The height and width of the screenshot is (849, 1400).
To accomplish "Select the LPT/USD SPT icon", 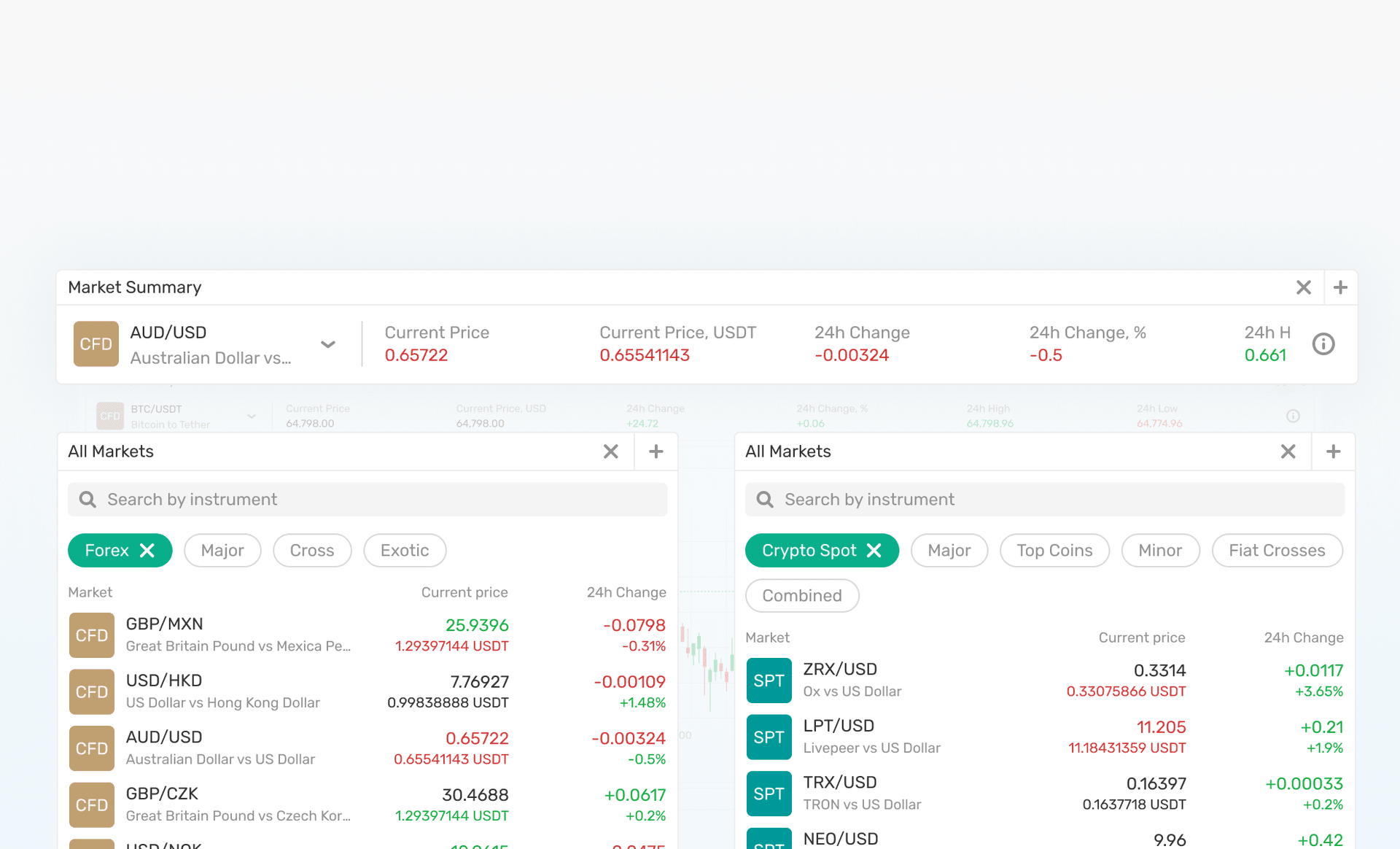I will (x=769, y=737).
